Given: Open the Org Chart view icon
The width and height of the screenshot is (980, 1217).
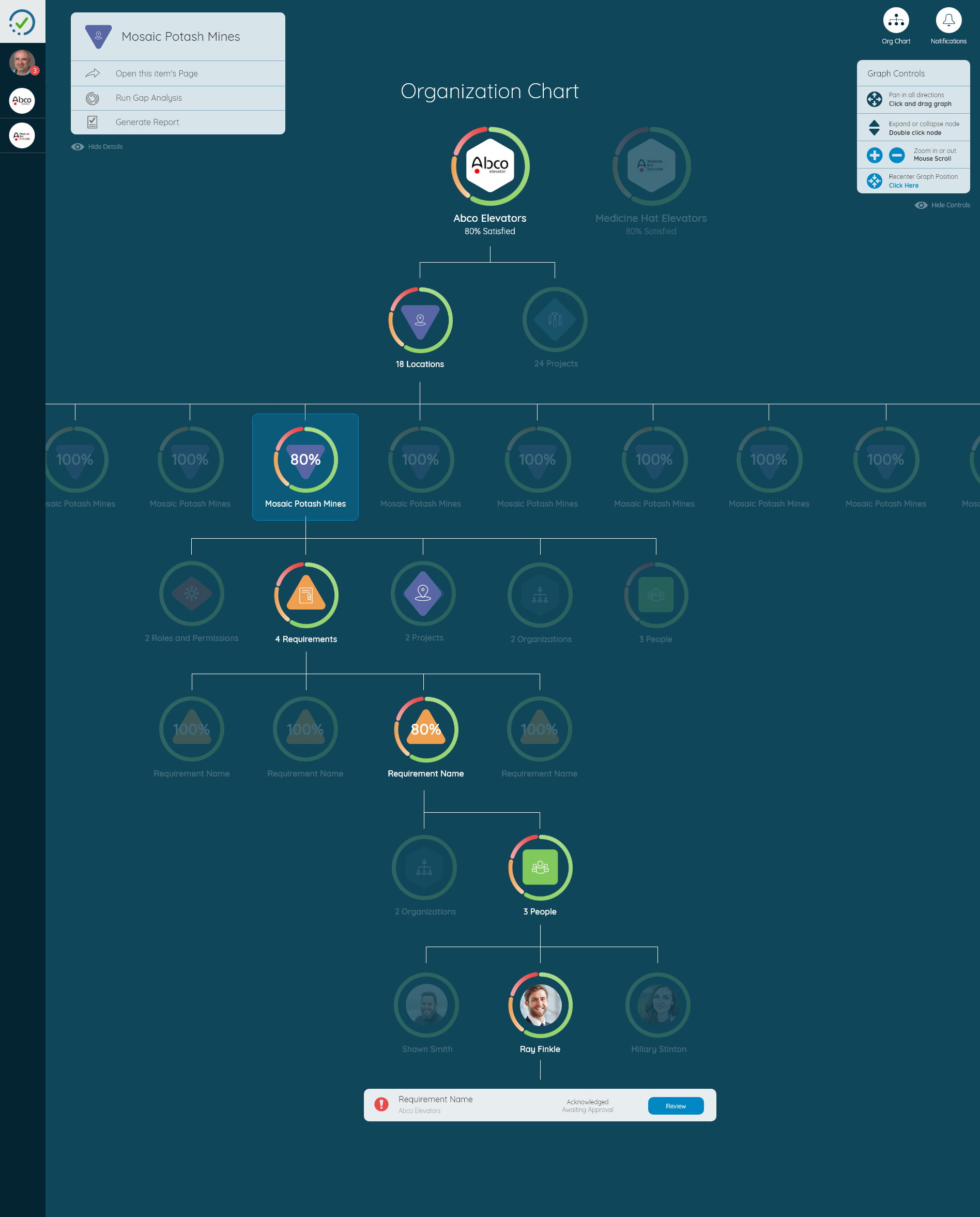Looking at the screenshot, I should pyautogui.click(x=896, y=21).
